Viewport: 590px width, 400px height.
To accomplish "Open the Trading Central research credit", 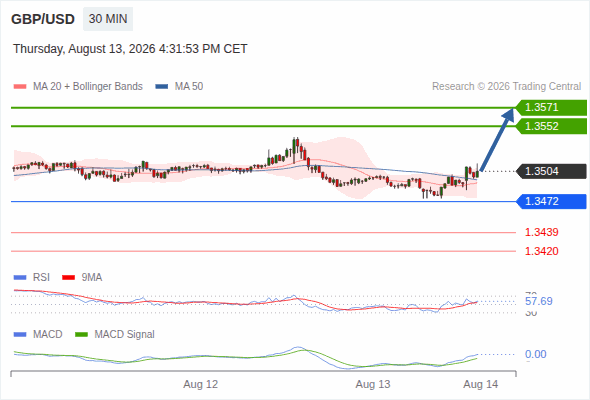I will point(506,87).
